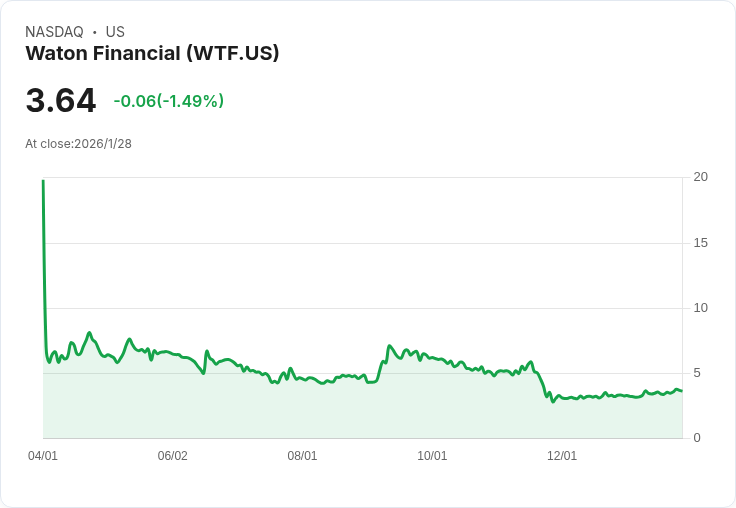The image size is (736, 508).
Task: Click the bullet separator between NASDAQ and US
Action: 94,32
